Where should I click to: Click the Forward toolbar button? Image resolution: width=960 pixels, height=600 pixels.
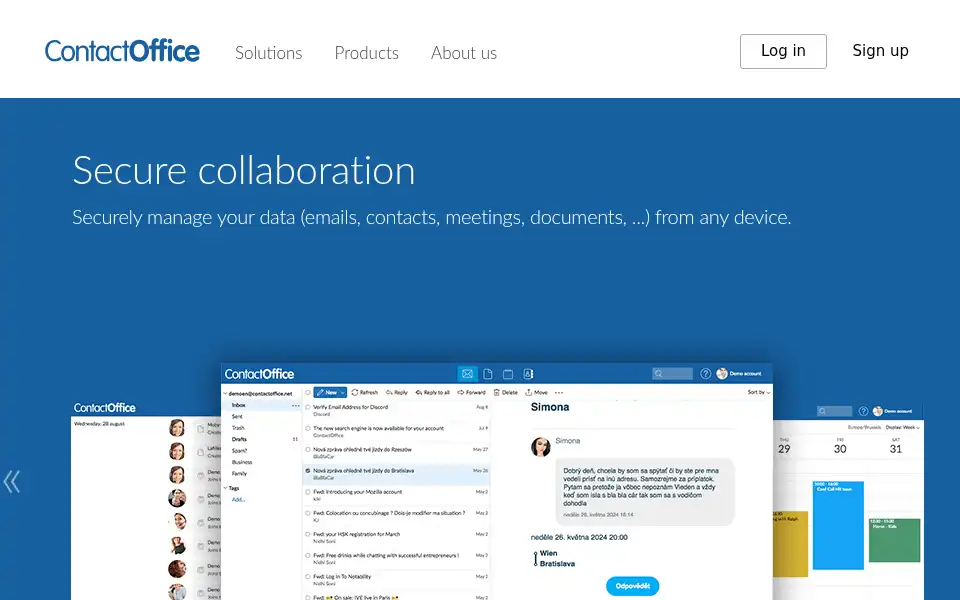pyautogui.click(x=471, y=392)
